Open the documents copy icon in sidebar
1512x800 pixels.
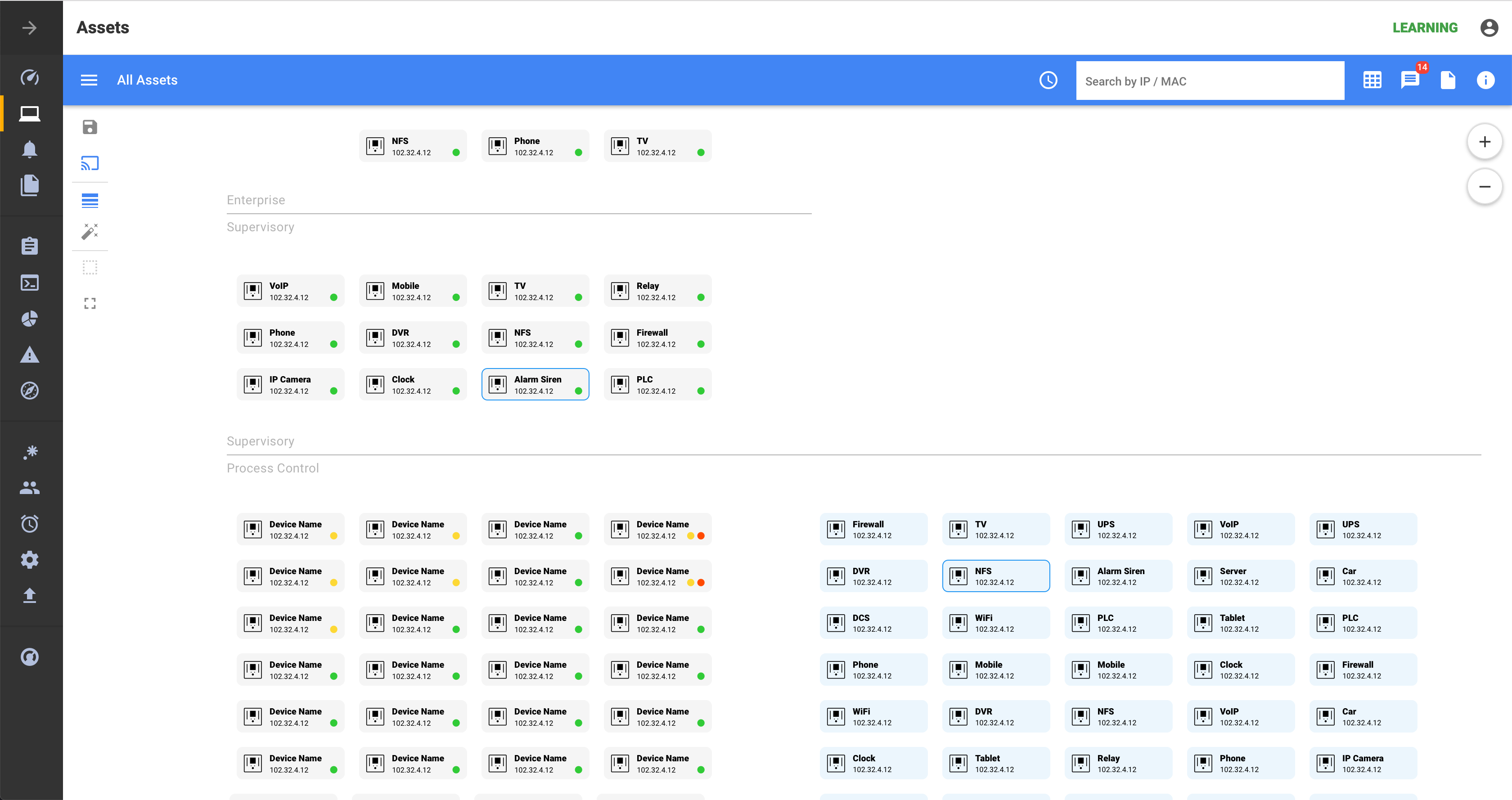(29, 185)
